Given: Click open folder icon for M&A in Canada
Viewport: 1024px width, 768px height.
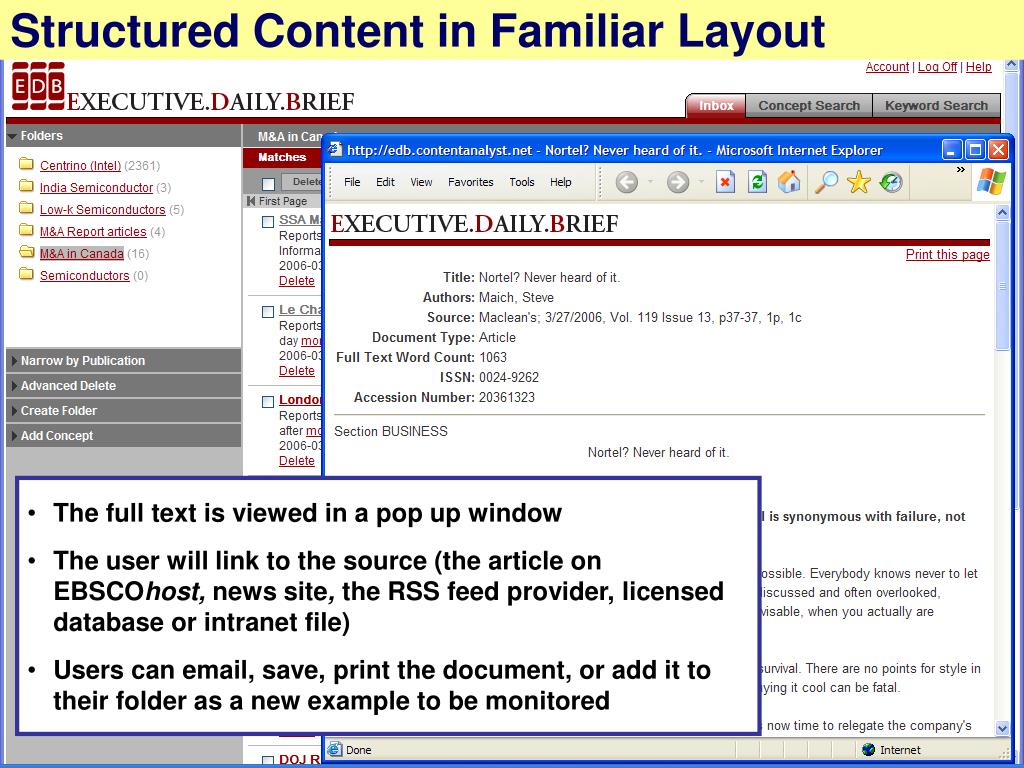Looking at the screenshot, I should point(26,252).
